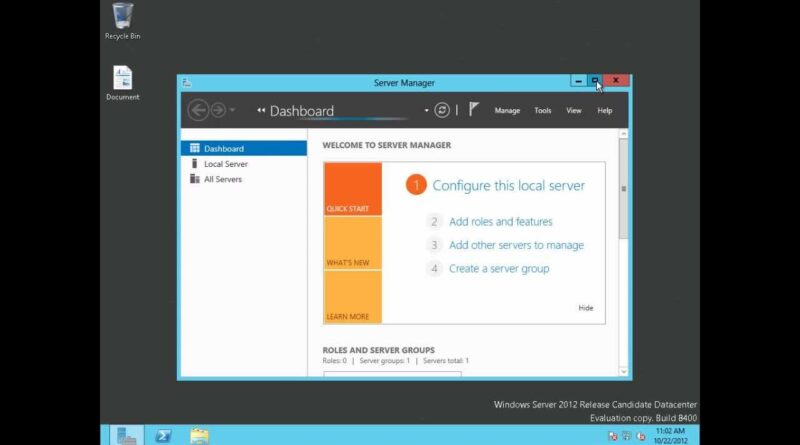Viewport: 800px width, 445px height.
Task: Click the Local Server icon in sidebar
Action: tap(194, 163)
